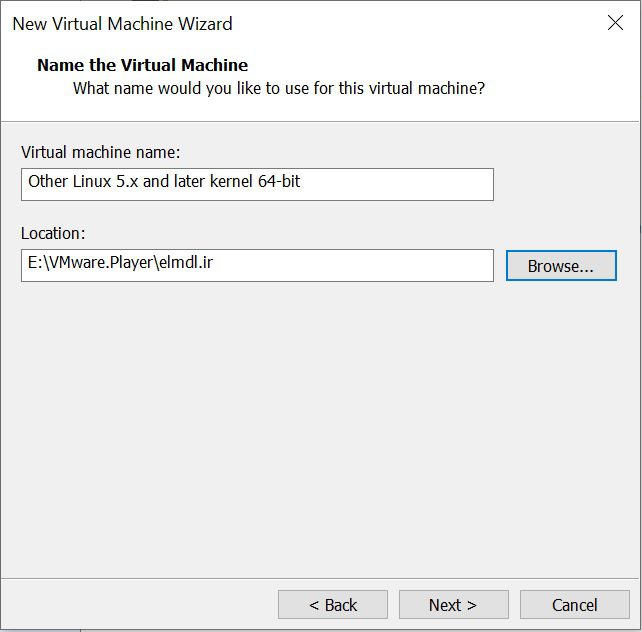Select the 'Location:' label

[53, 233]
